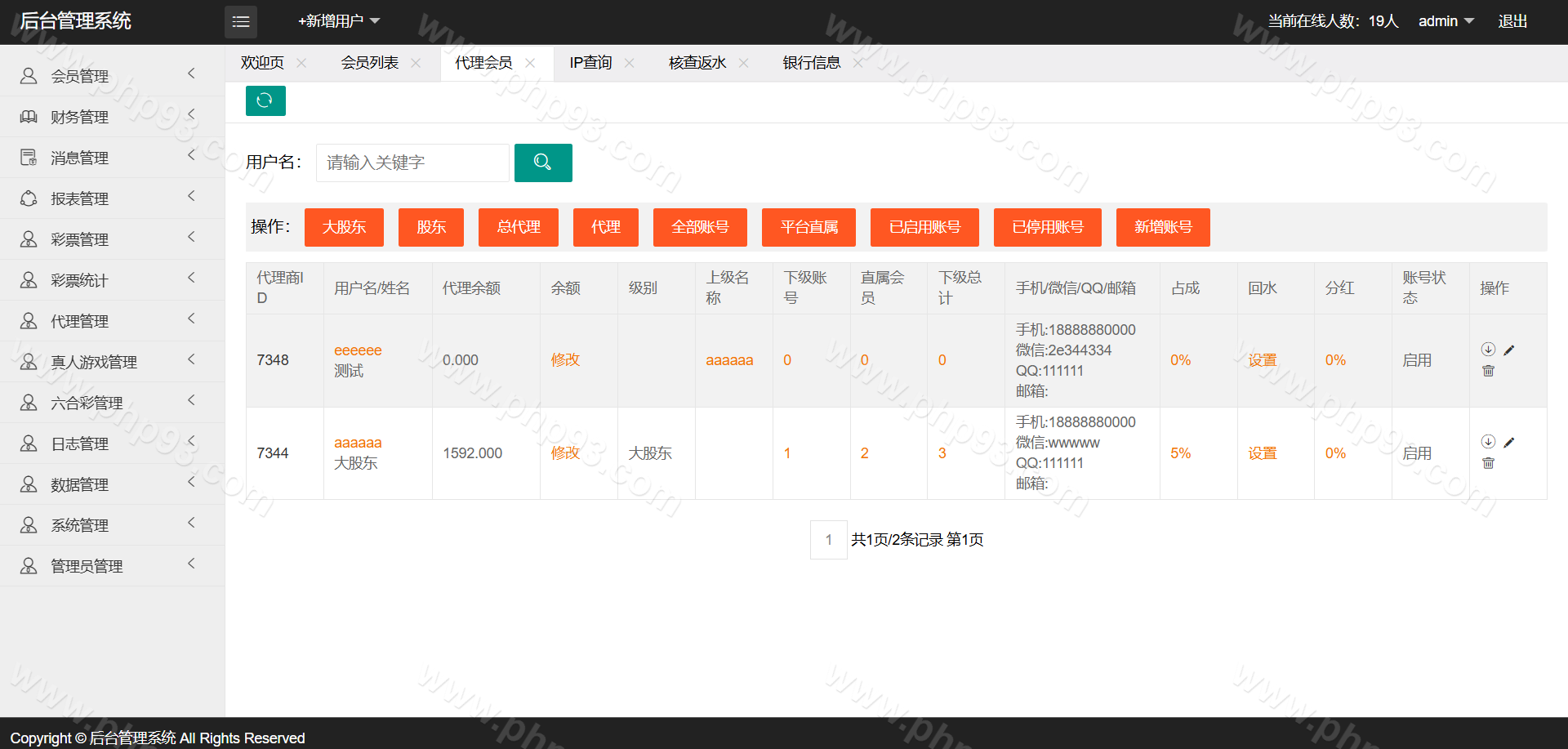Image resolution: width=1568 pixels, height=749 pixels.
Task: Filter by 已停用账号 button
Action: coord(1047,227)
